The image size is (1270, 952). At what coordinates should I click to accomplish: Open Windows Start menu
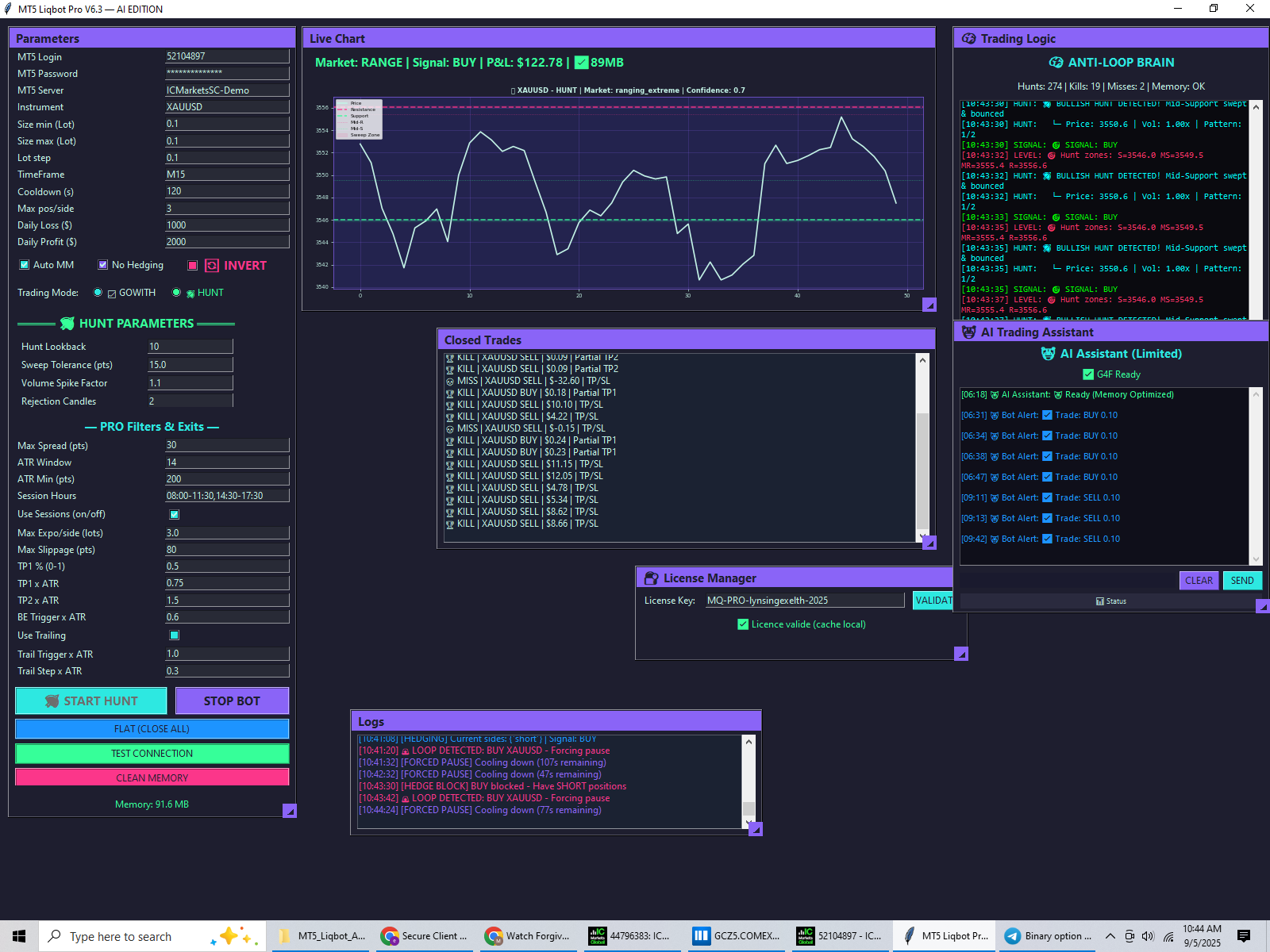[19, 936]
